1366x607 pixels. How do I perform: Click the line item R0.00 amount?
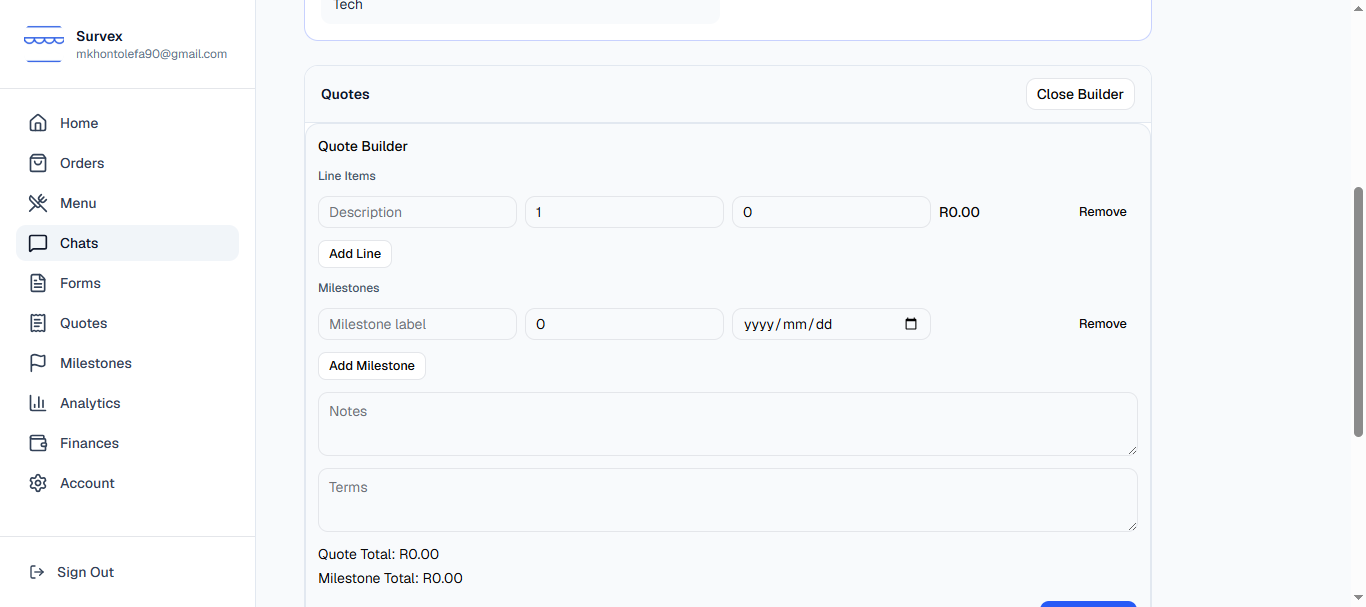point(959,212)
